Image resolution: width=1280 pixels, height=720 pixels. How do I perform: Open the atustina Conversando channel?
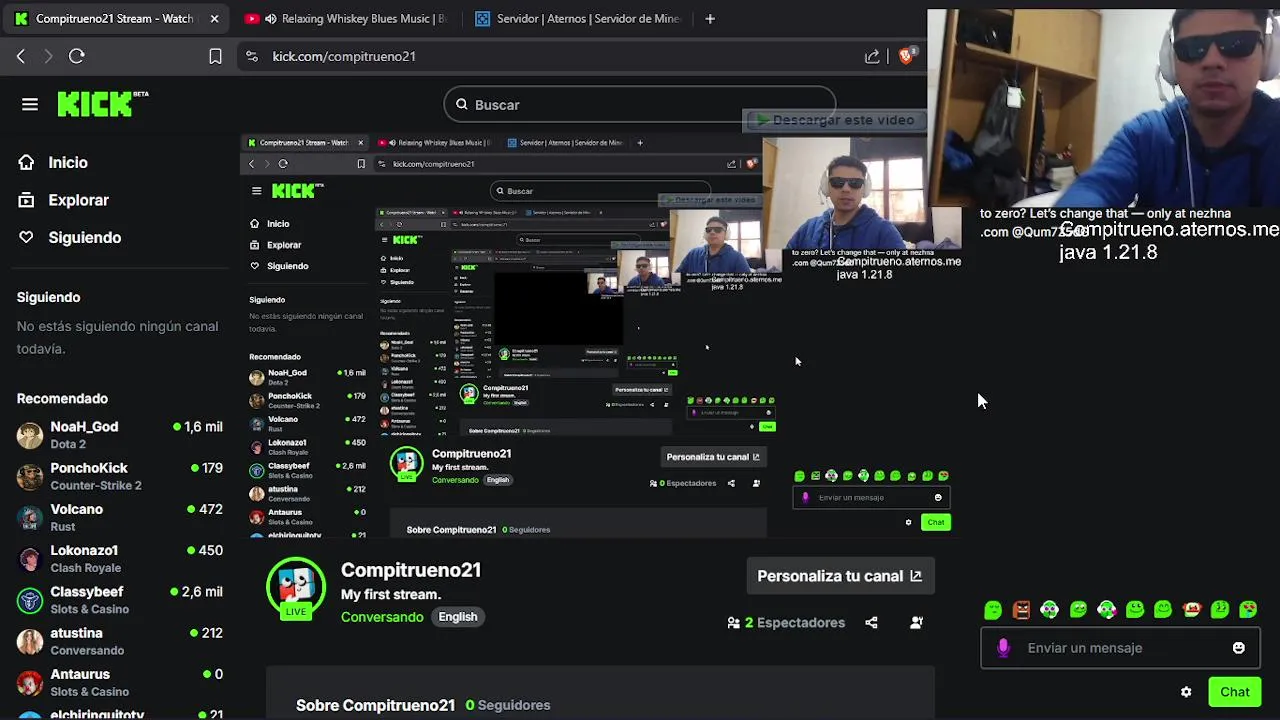pos(120,641)
